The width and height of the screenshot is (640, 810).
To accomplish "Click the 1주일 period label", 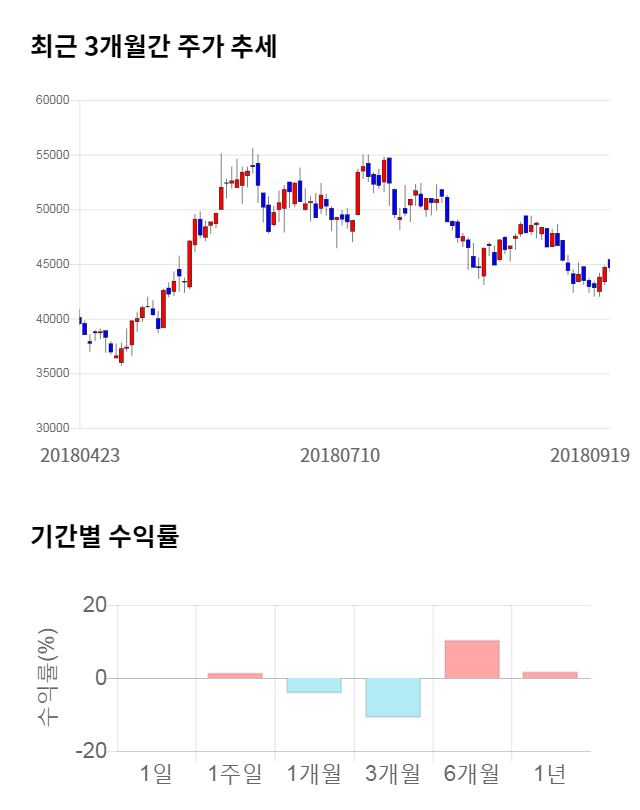I will (235, 773).
